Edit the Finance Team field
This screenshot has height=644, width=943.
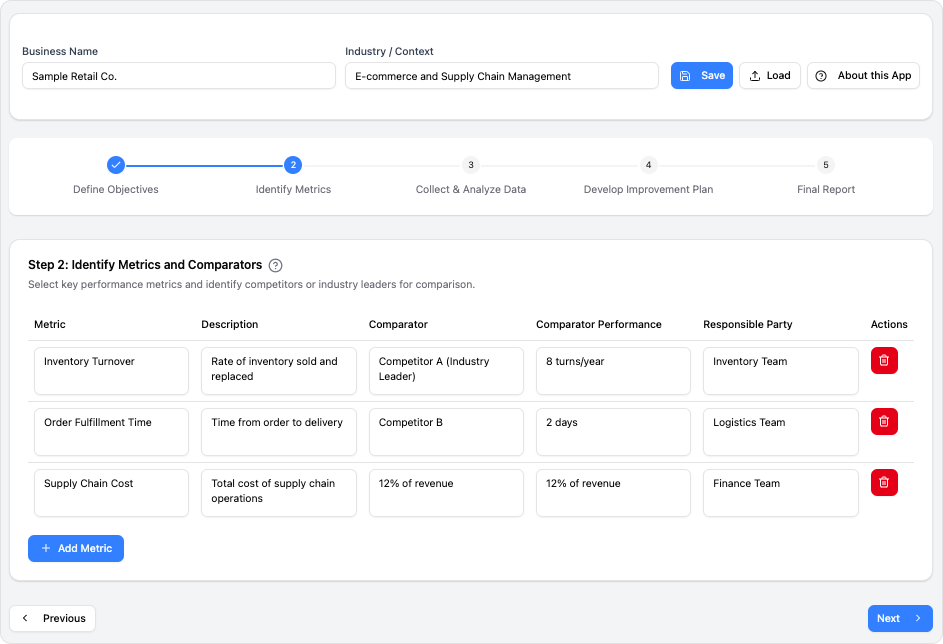pyautogui.click(x=781, y=493)
